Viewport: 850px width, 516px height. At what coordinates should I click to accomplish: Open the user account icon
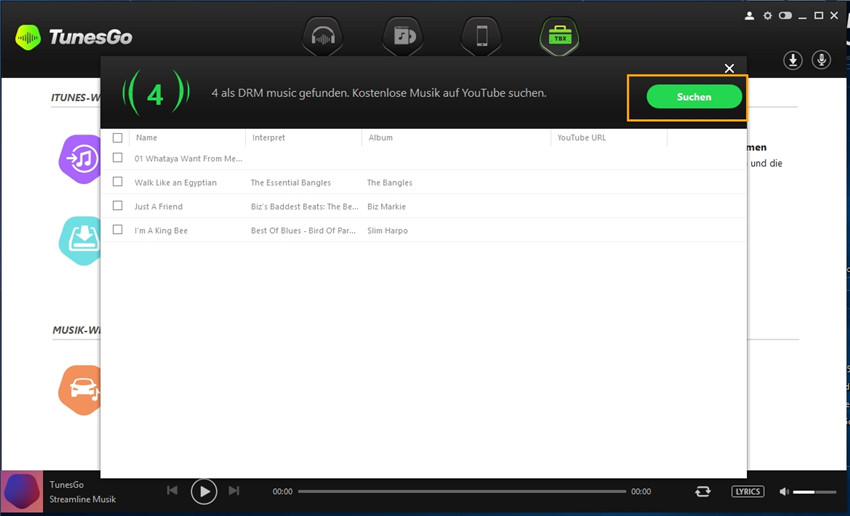pyautogui.click(x=750, y=16)
